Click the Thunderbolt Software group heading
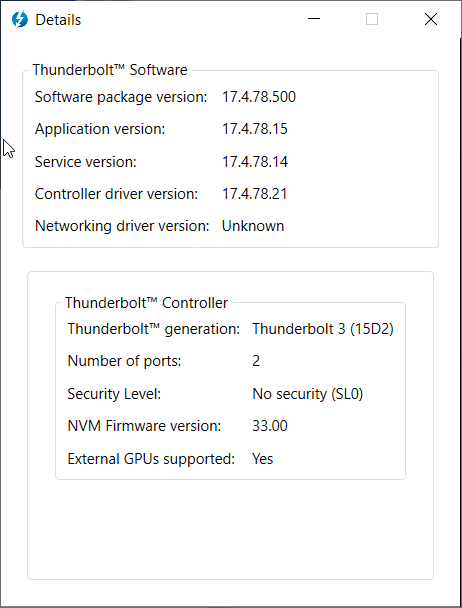This screenshot has width=462, height=608. point(110,70)
